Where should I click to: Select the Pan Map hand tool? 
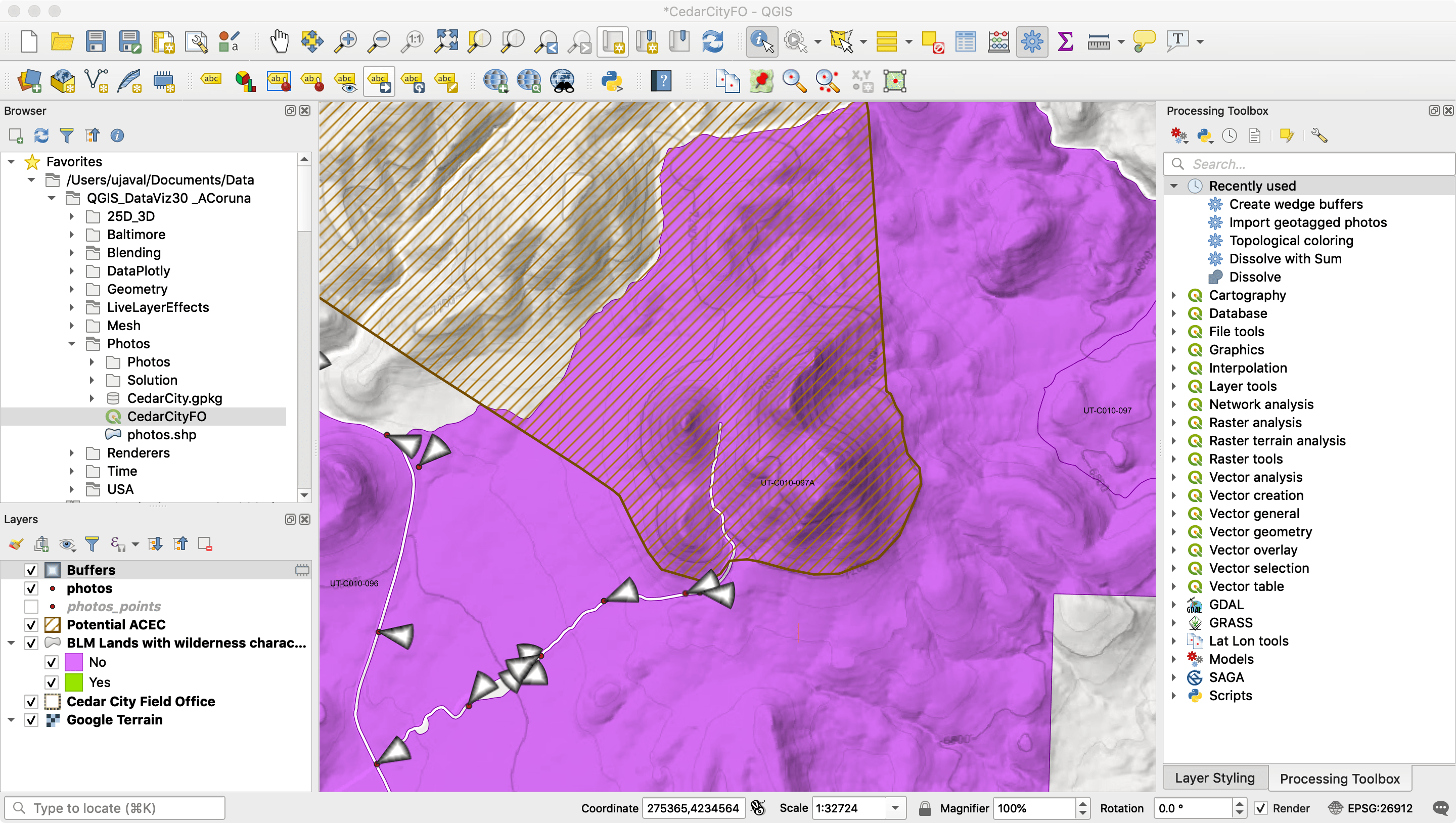pos(279,41)
